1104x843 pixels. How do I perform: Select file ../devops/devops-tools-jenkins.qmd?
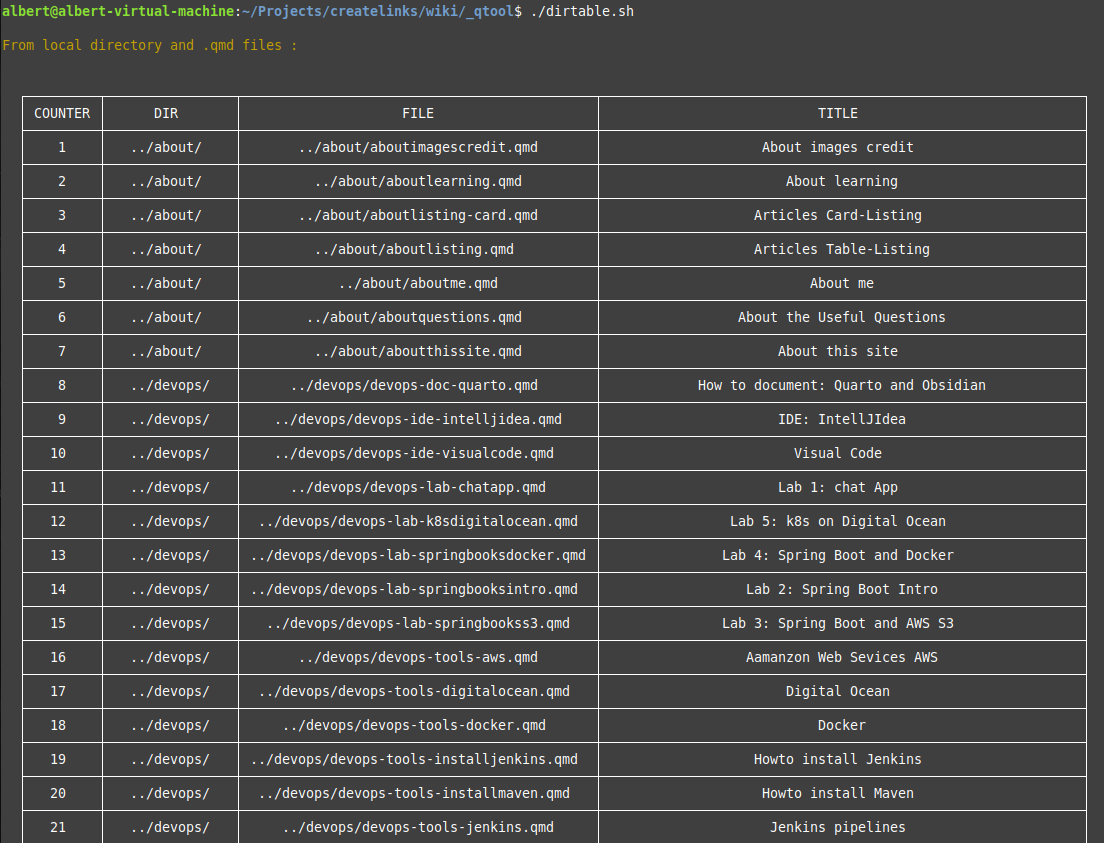pyautogui.click(x=418, y=827)
